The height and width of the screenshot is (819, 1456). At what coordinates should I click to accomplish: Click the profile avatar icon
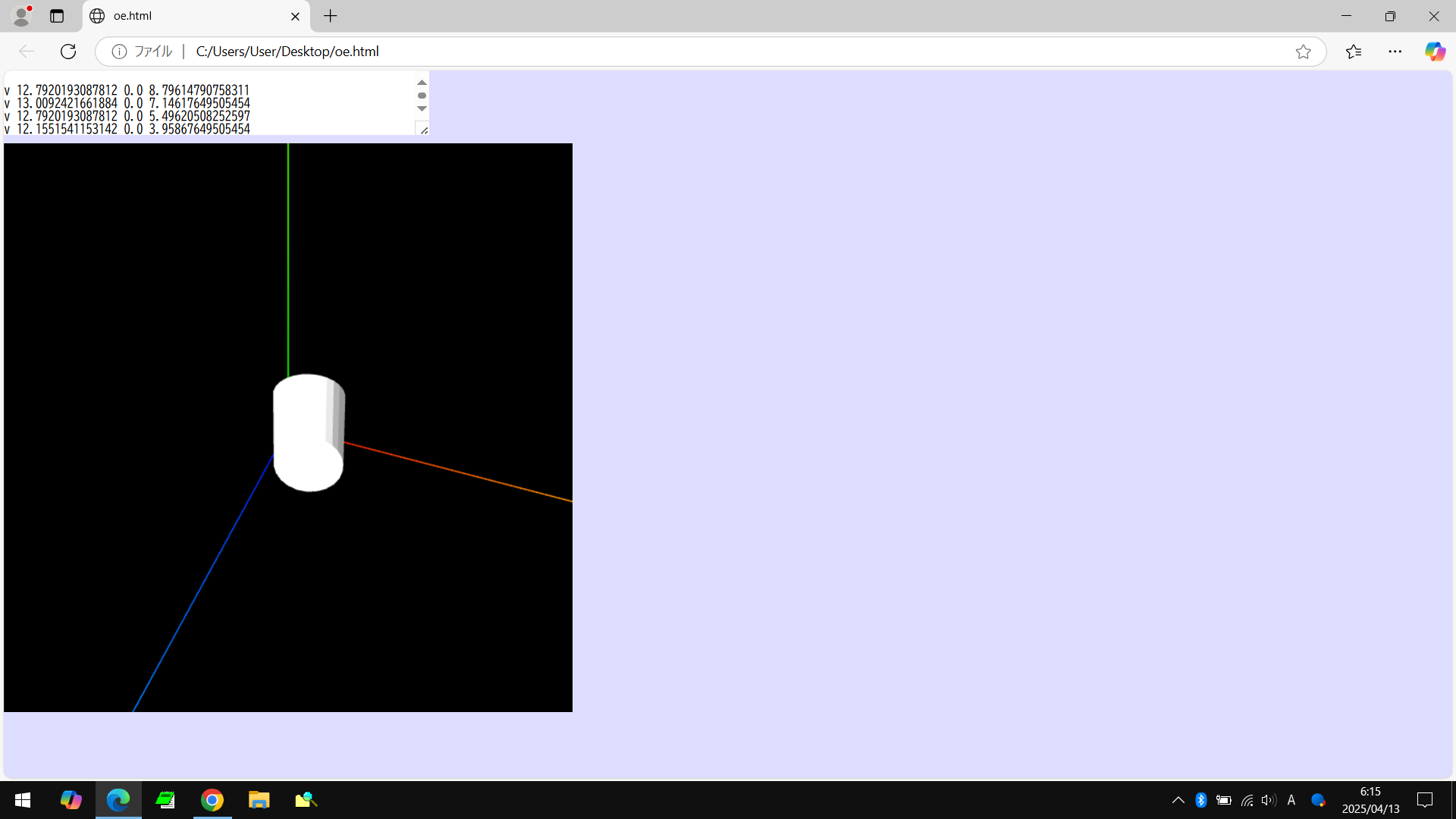(x=22, y=16)
